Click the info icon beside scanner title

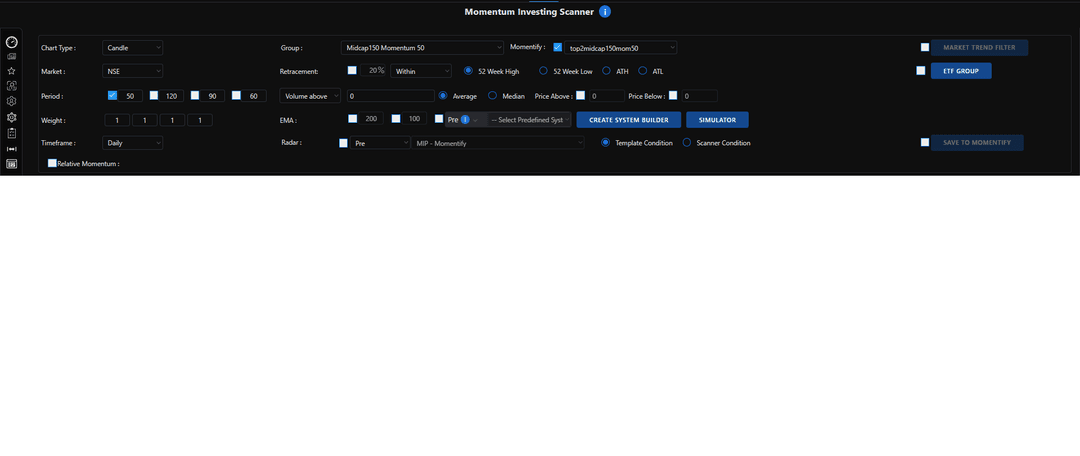605,12
